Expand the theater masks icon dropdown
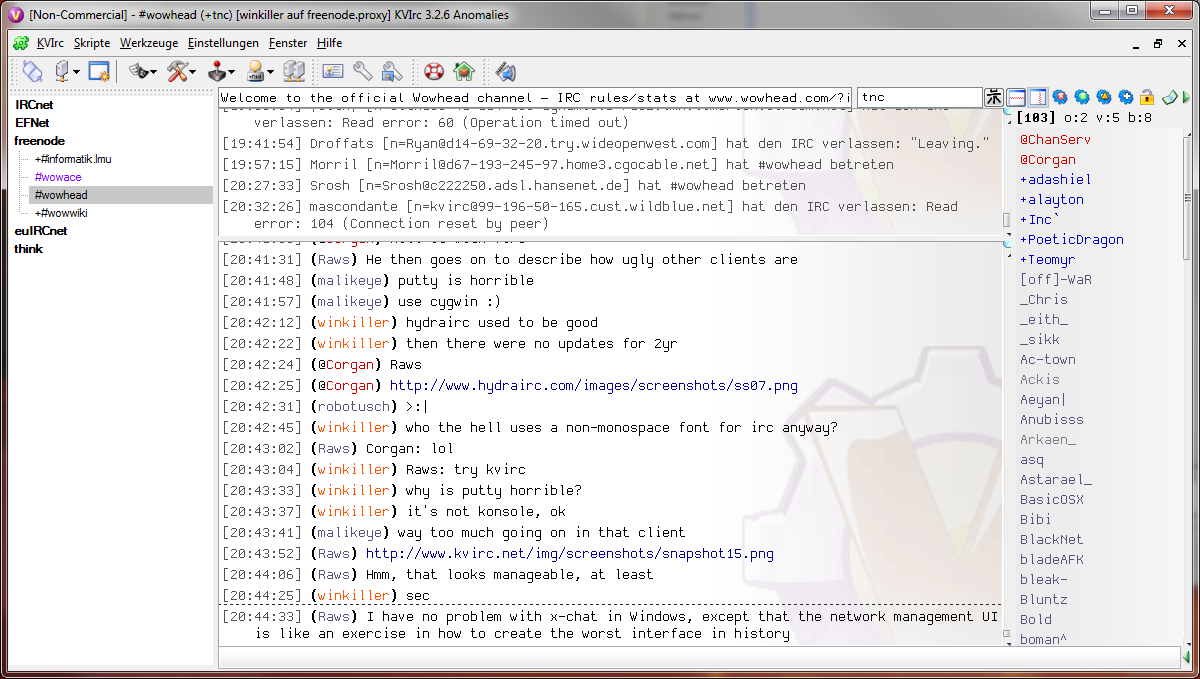1200x679 pixels. 154,72
